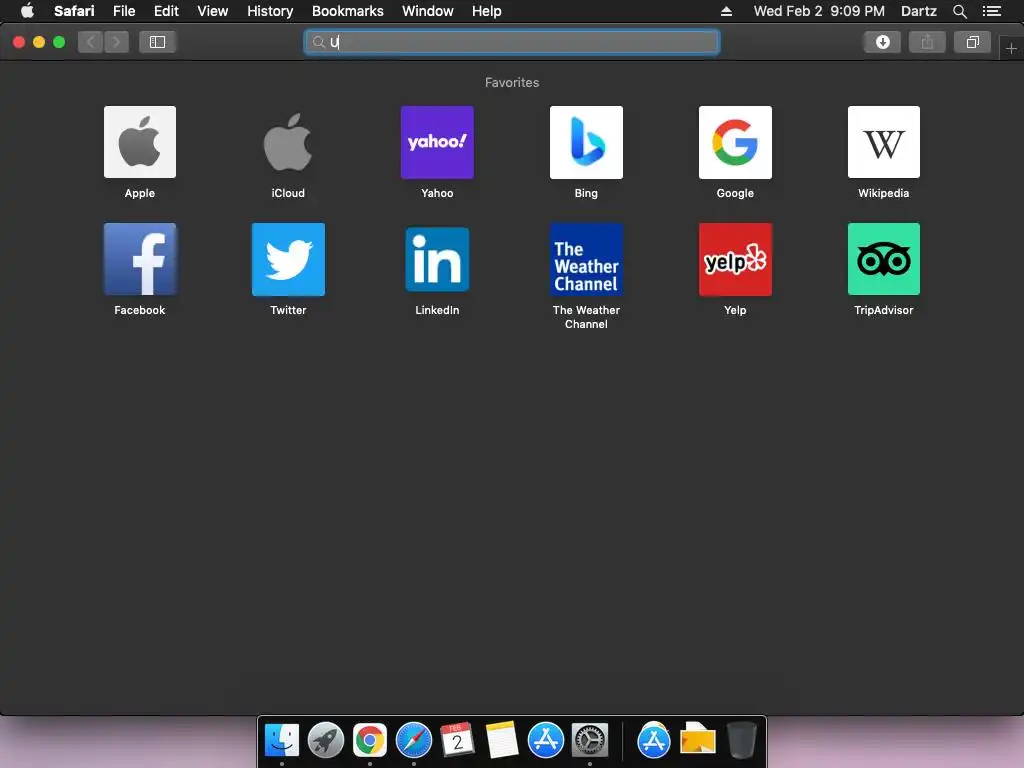Open Google Chrome from the Dock
This screenshot has height=768, width=1024.
(370, 741)
